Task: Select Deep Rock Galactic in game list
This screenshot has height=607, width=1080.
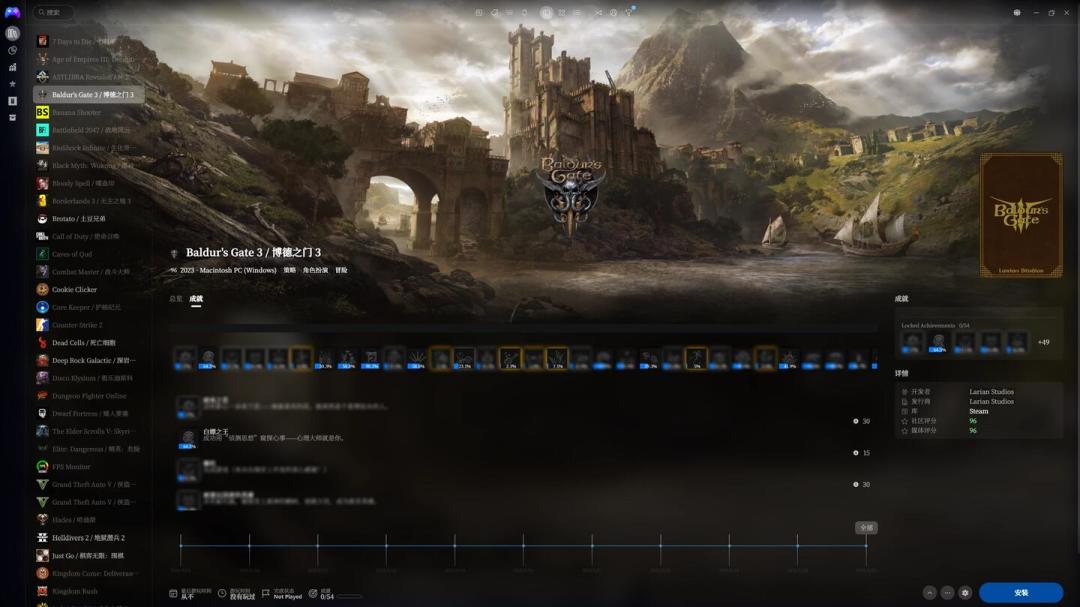Action: click(x=89, y=360)
